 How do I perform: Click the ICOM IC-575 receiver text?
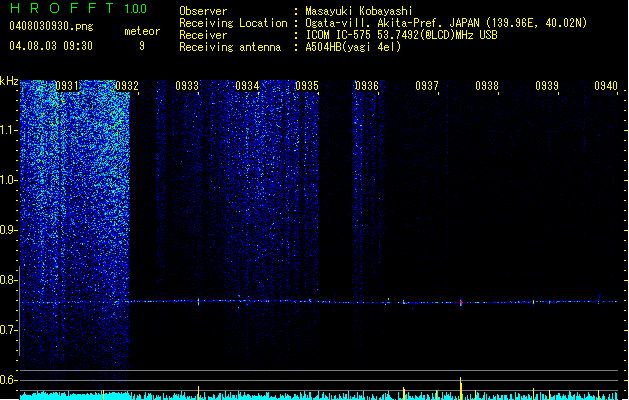pyautogui.click(x=401, y=35)
